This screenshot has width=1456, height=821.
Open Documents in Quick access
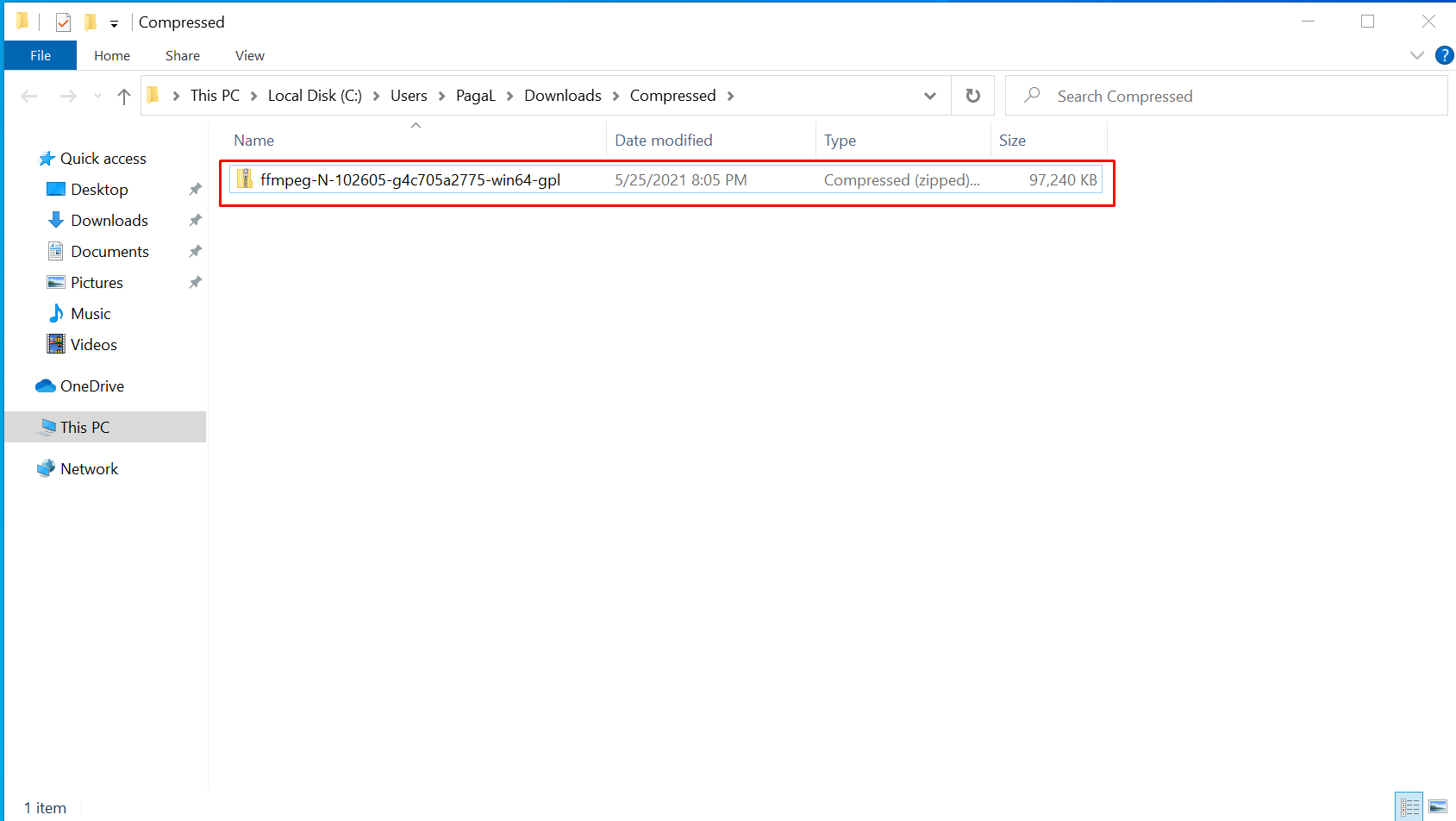[x=109, y=252]
